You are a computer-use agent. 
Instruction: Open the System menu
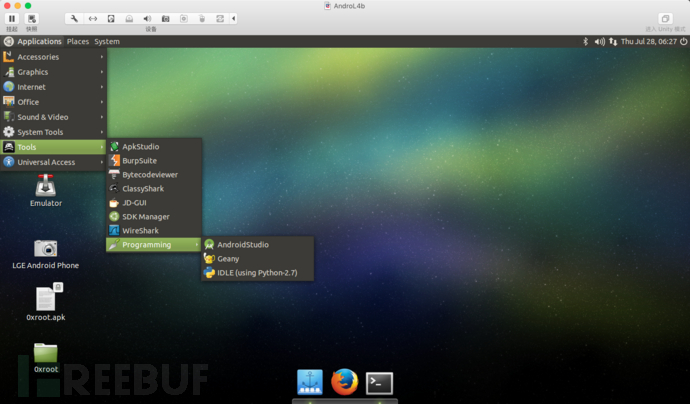tap(107, 41)
